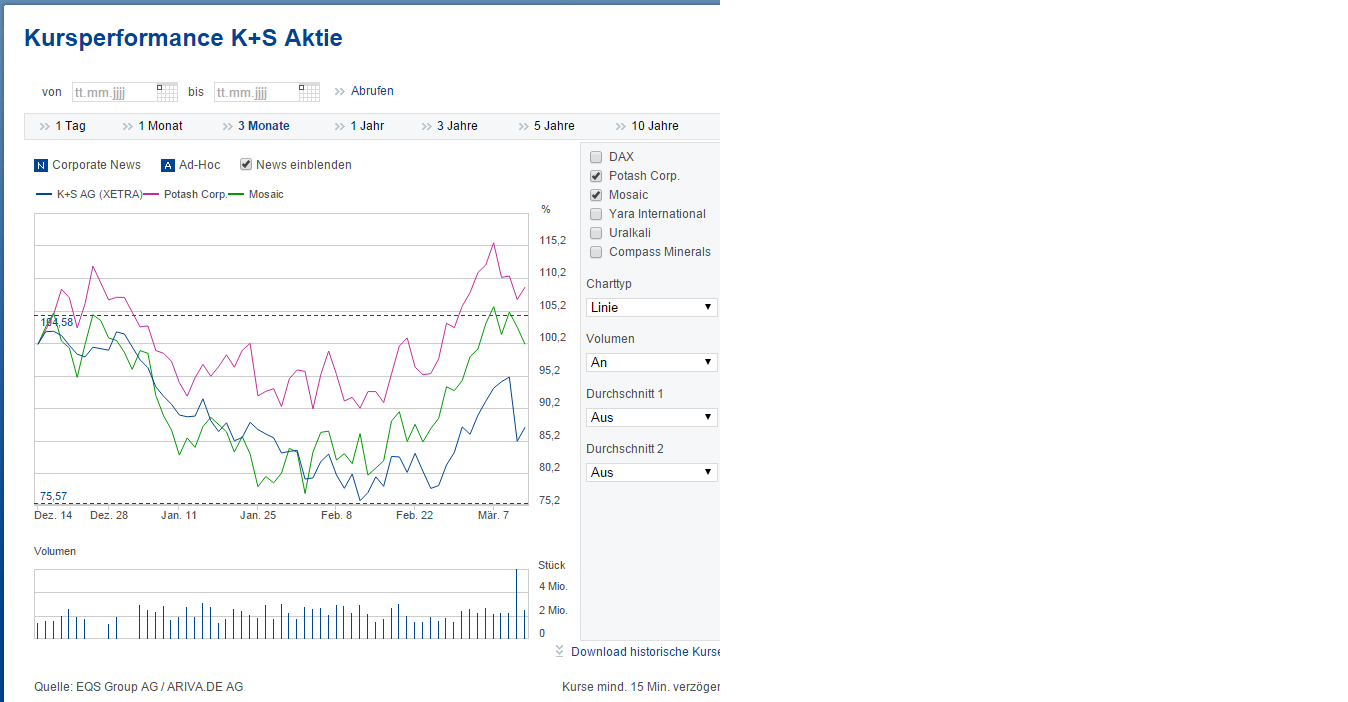Select the '3 Jahre' time range
This screenshot has width=1348, height=702.
[457, 126]
